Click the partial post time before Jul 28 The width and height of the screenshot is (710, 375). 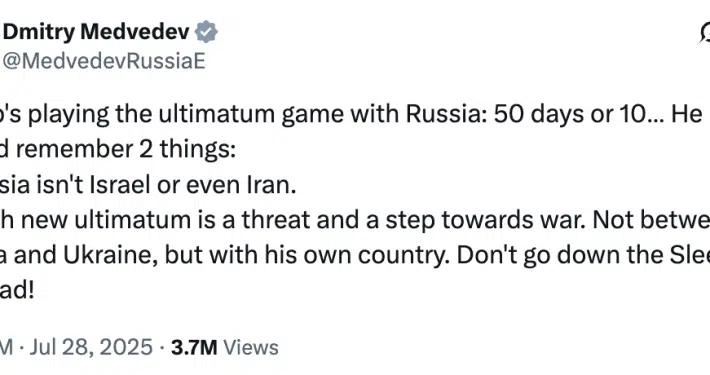[x=6, y=347]
